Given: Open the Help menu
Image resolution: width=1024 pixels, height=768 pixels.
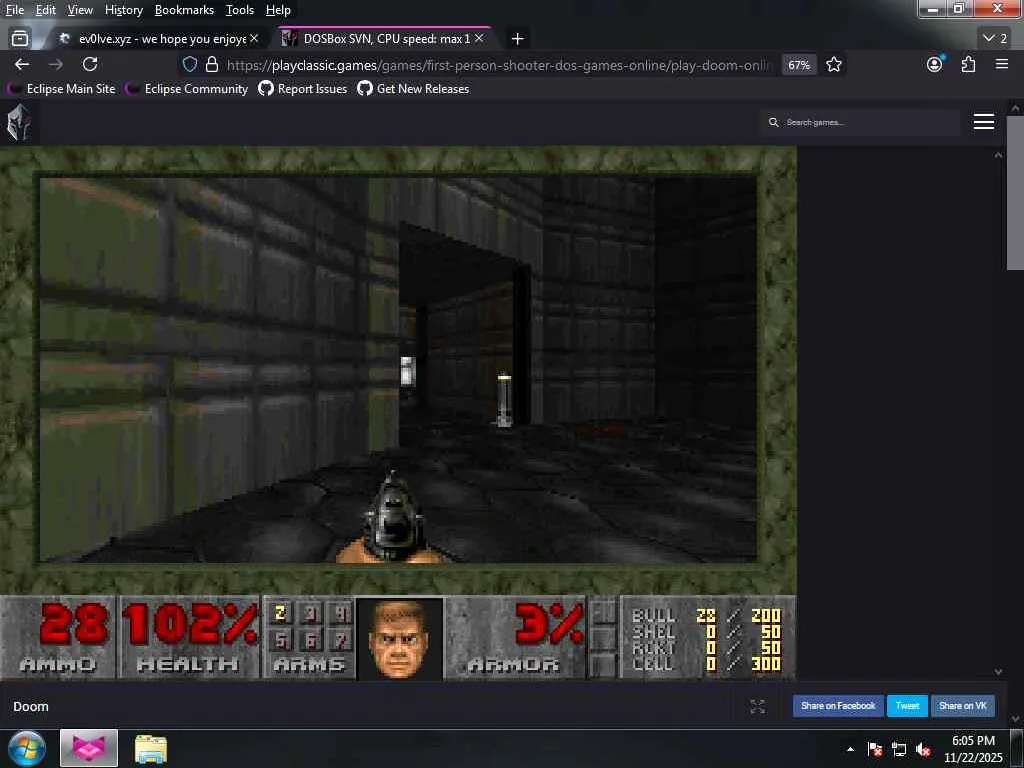Looking at the screenshot, I should coord(278,10).
